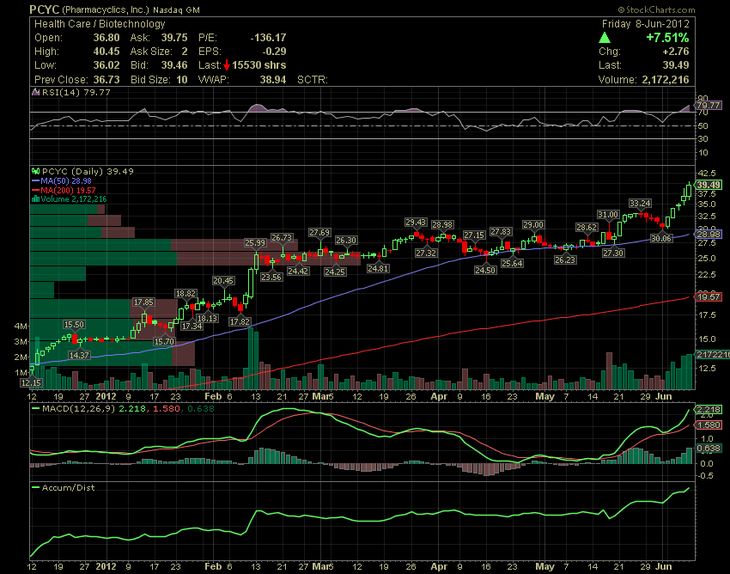This screenshot has height=574, width=730.
Task: Click the green up-triangle price change icon
Action: [x=604, y=38]
